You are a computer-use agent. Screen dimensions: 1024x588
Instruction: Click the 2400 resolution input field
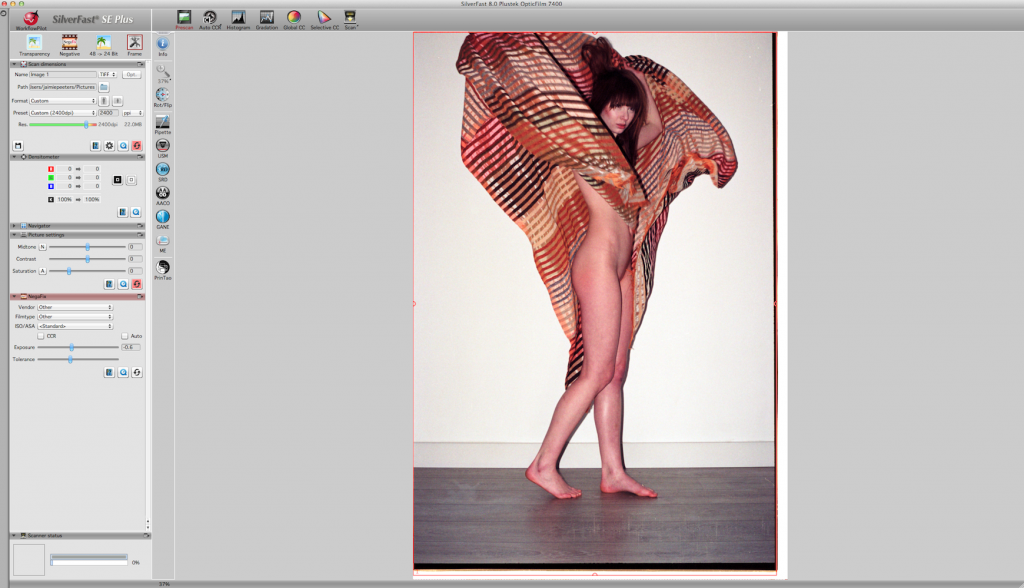(x=108, y=112)
